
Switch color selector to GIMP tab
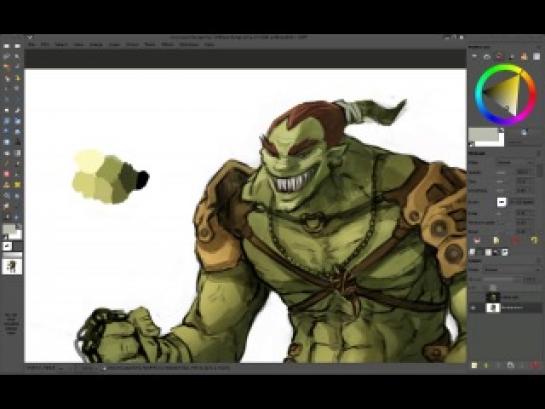(474, 56)
